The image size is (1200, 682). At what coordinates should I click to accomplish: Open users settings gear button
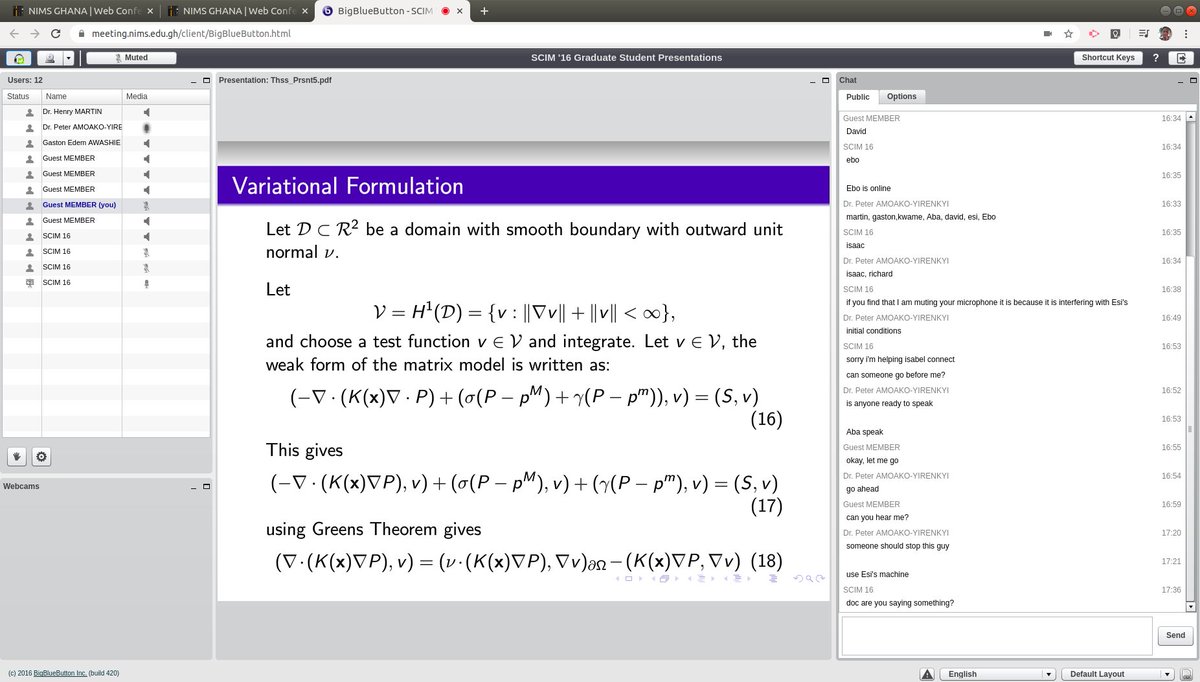click(41, 456)
